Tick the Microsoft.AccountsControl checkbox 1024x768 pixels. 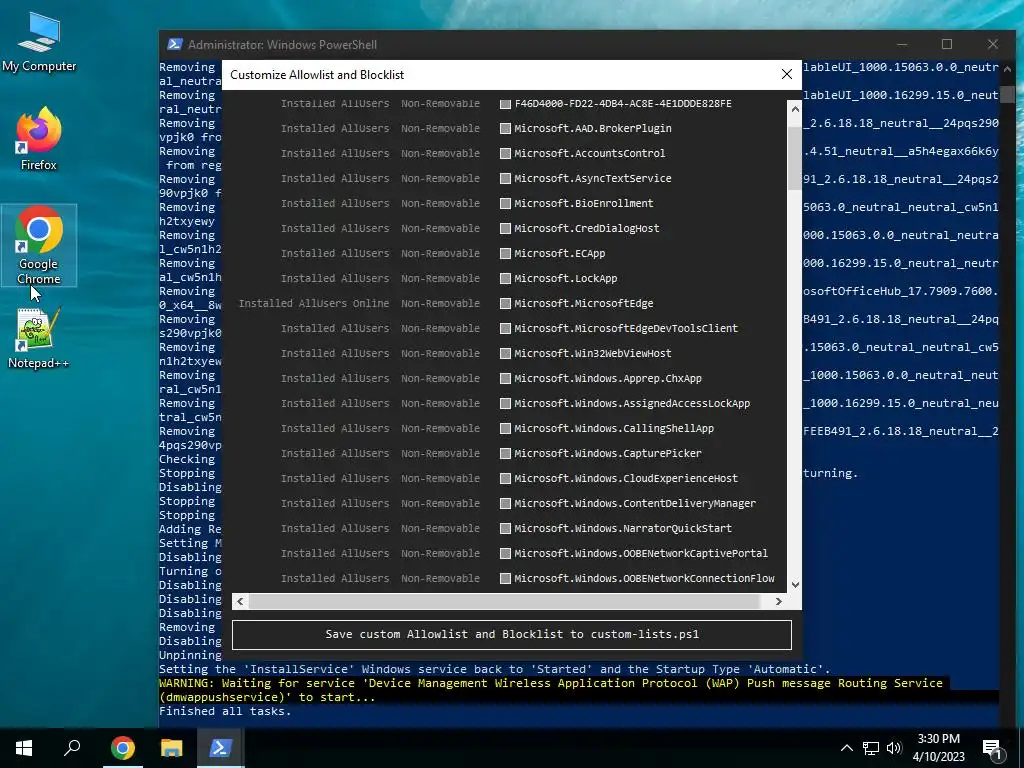coord(505,153)
